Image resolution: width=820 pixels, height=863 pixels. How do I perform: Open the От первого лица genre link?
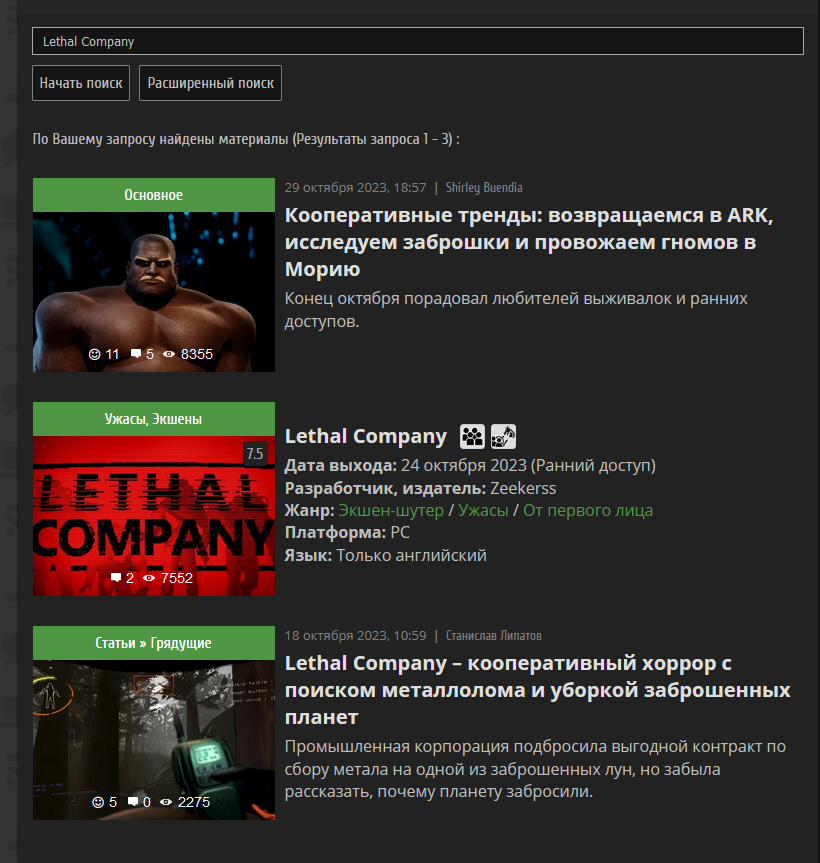(x=588, y=511)
